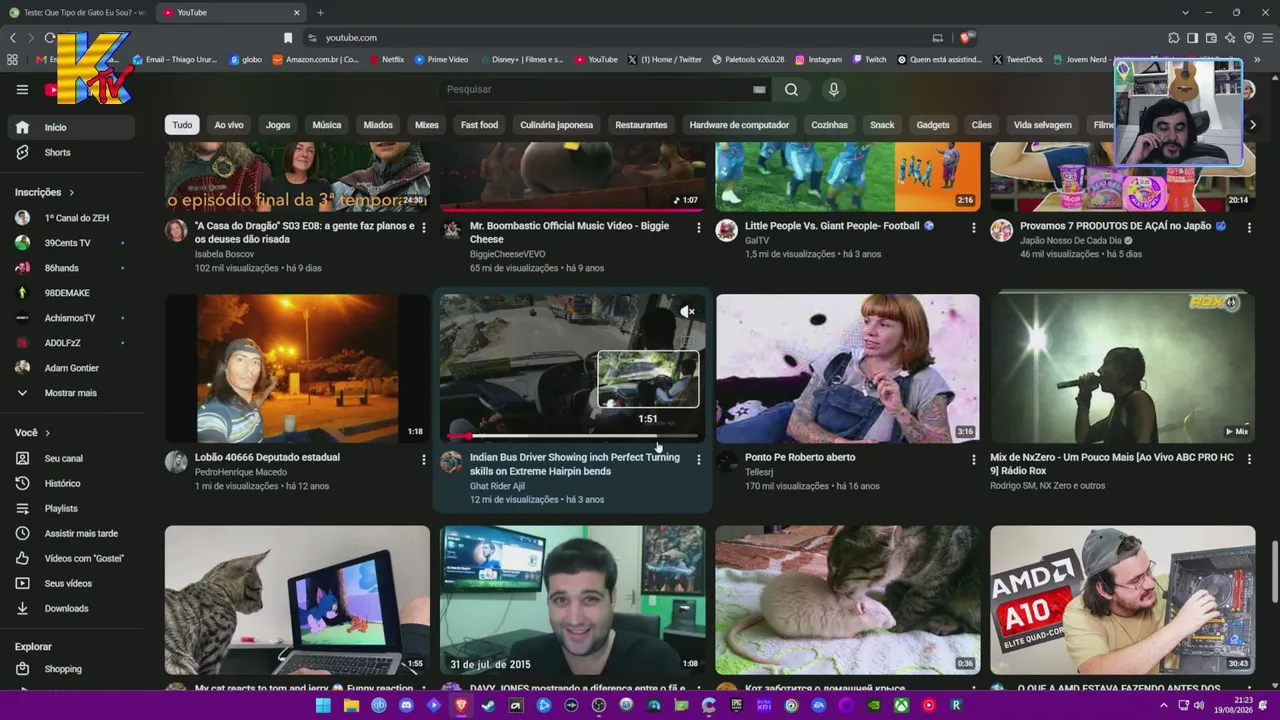
Task: Expand the Inscrições section chevron
Action: pyautogui.click(x=71, y=192)
